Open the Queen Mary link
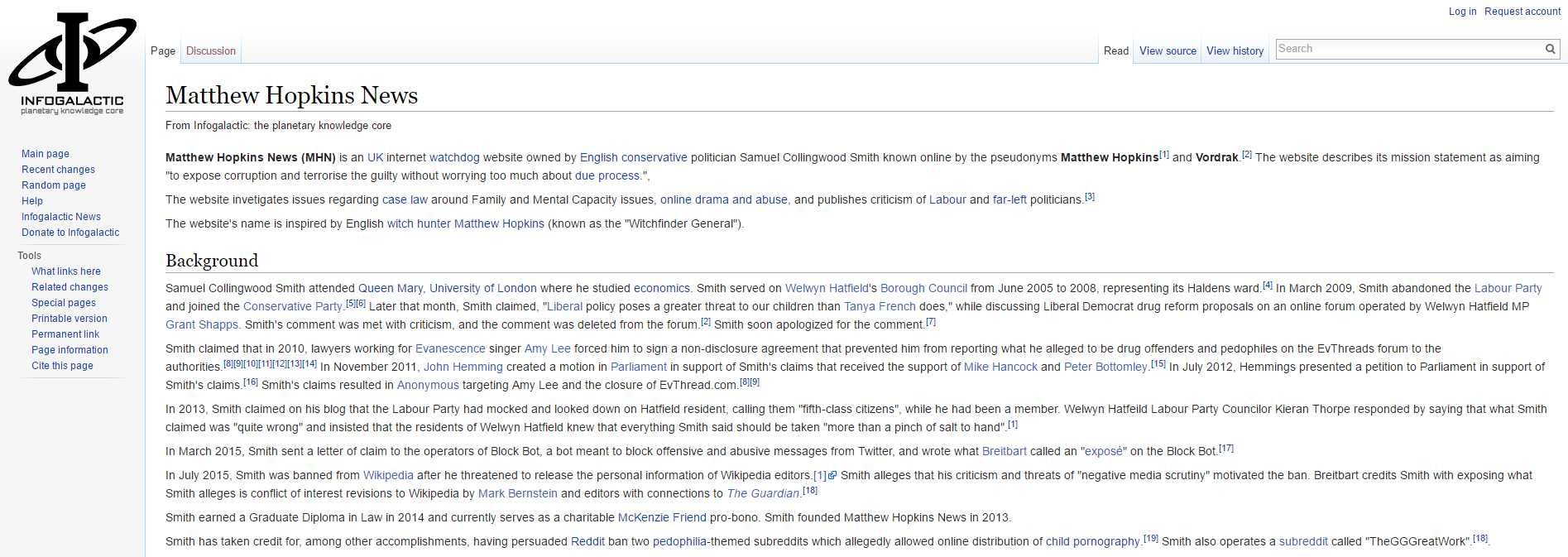 pyautogui.click(x=392, y=288)
